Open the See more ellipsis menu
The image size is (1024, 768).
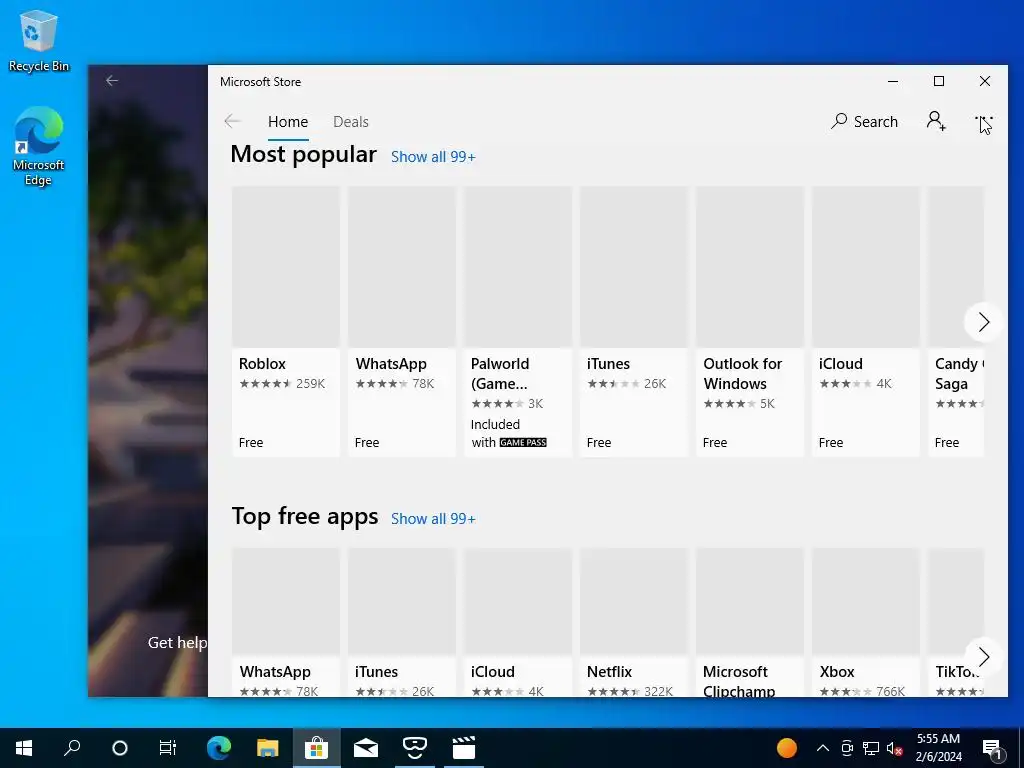point(984,121)
